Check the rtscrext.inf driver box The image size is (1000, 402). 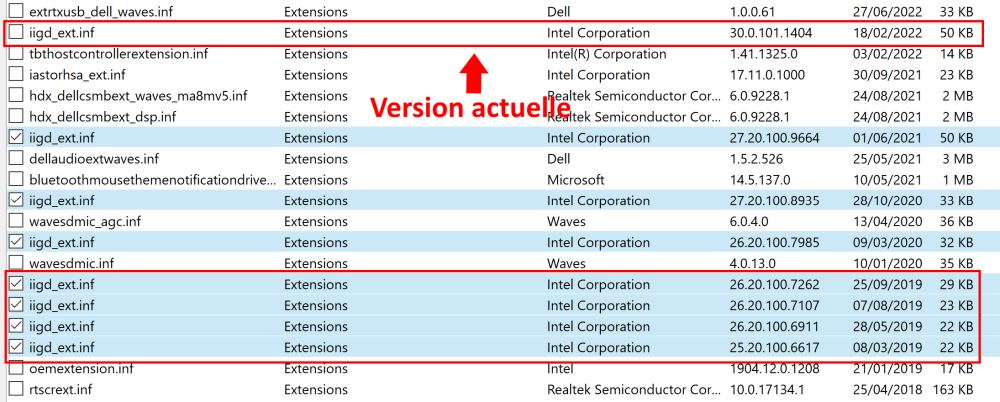click(15, 389)
